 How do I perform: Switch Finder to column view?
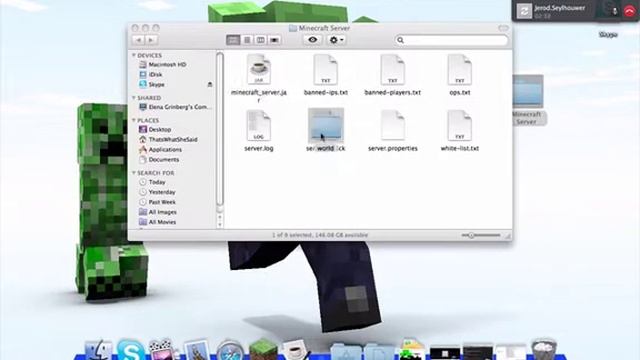click(260, 40)
